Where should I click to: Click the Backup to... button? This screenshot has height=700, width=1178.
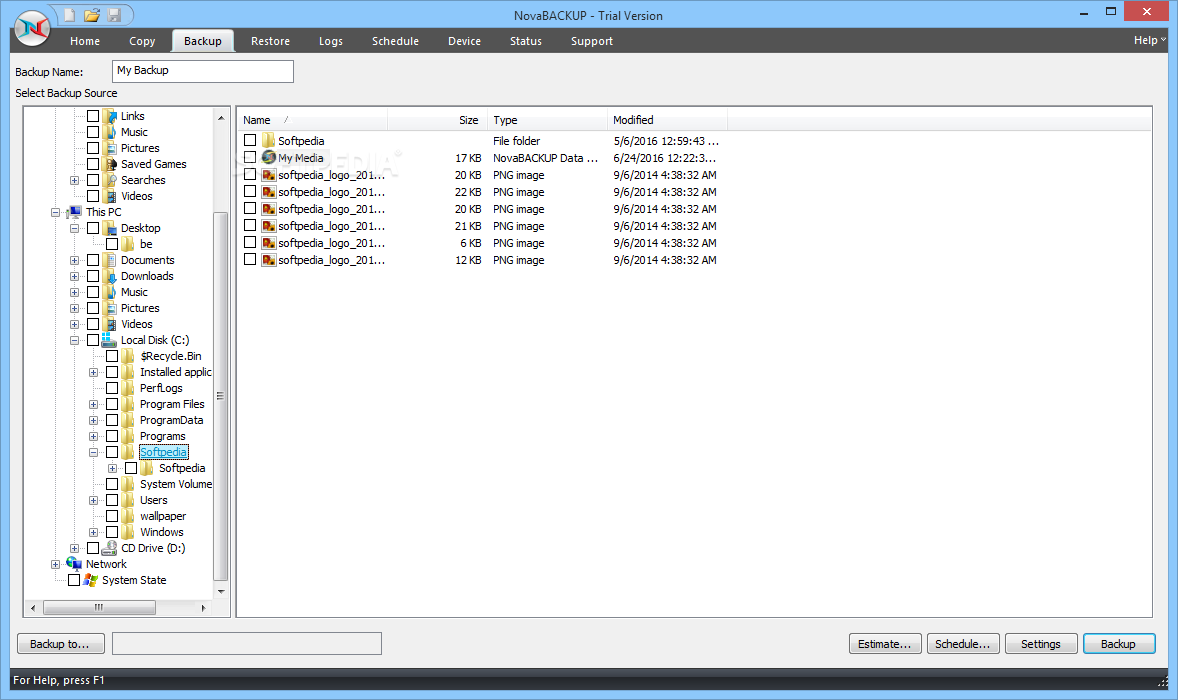point(60,644)
